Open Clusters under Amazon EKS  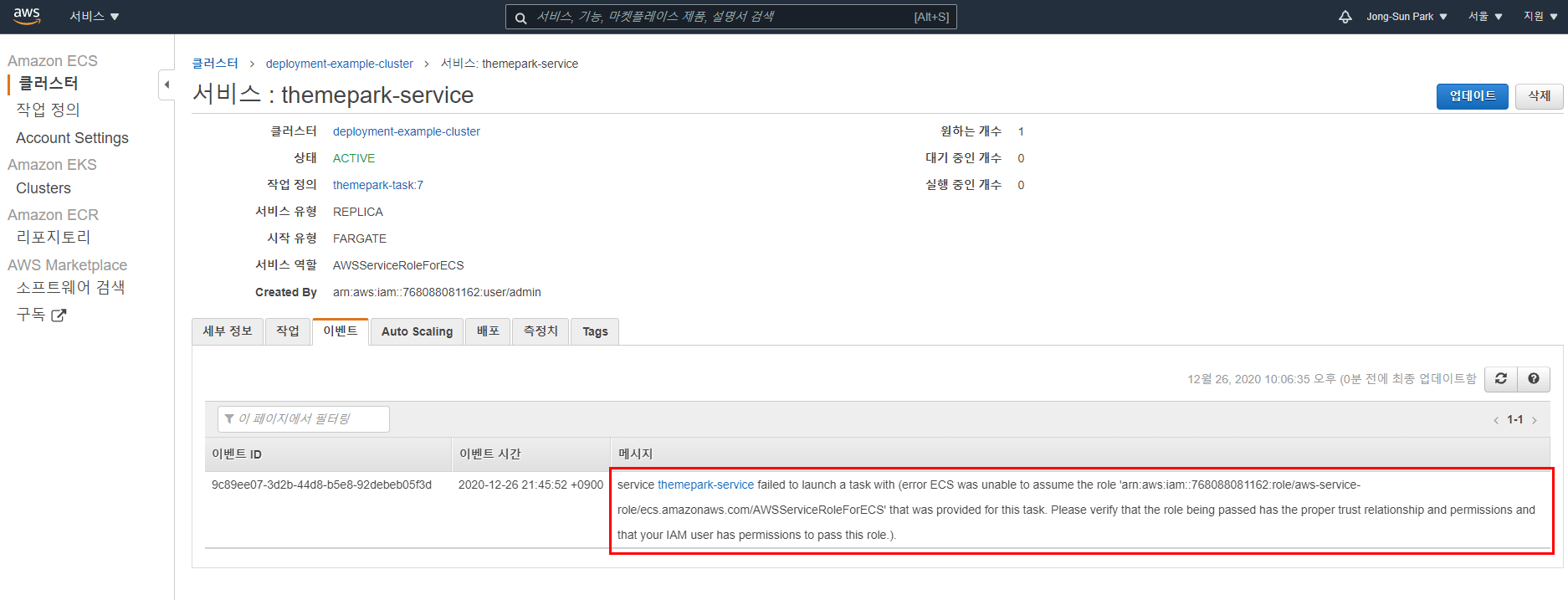coord(44,188)
